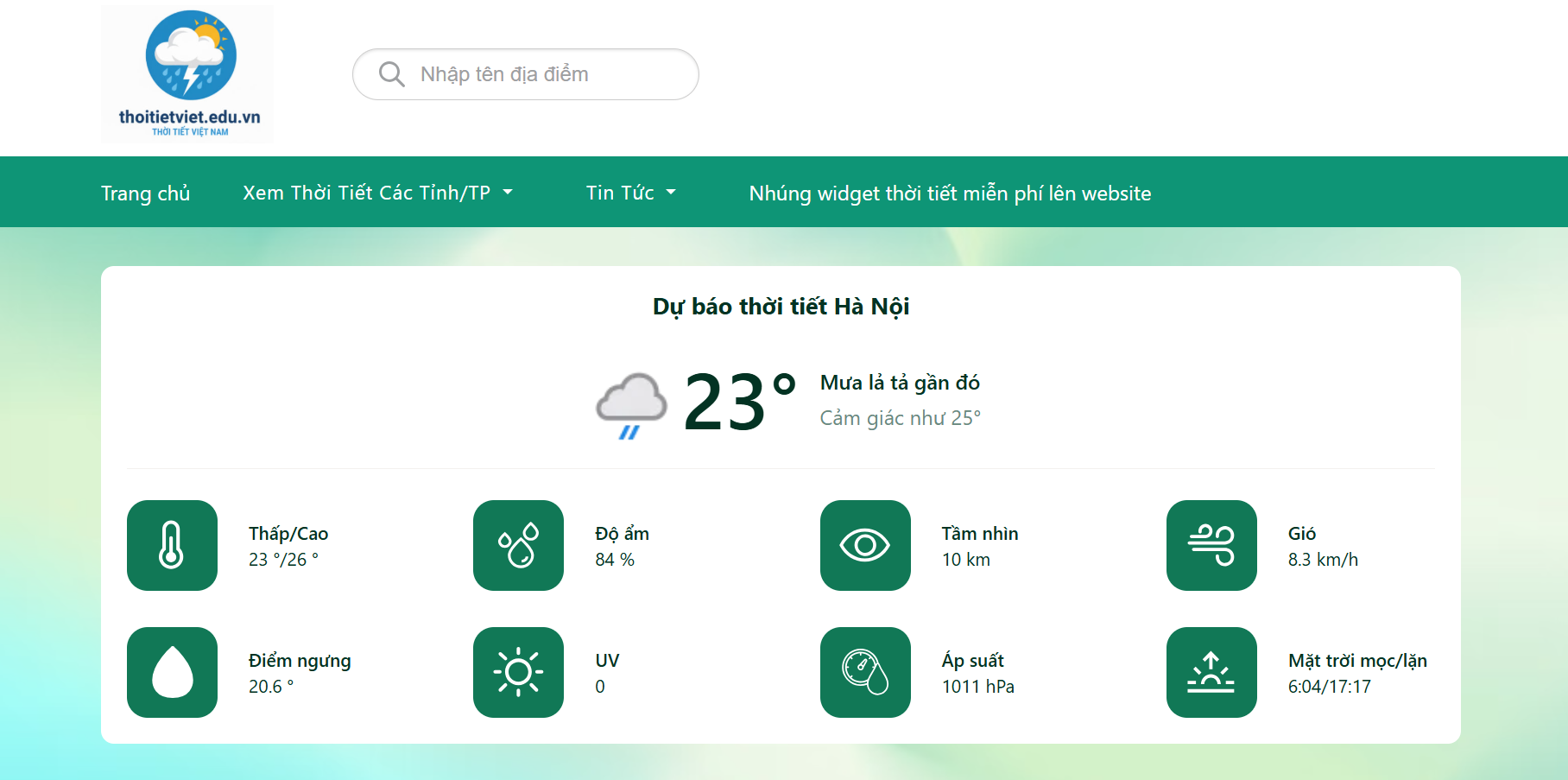Click the UV index value 0
The image size is (1568, 780).
[x=600, y=687]
